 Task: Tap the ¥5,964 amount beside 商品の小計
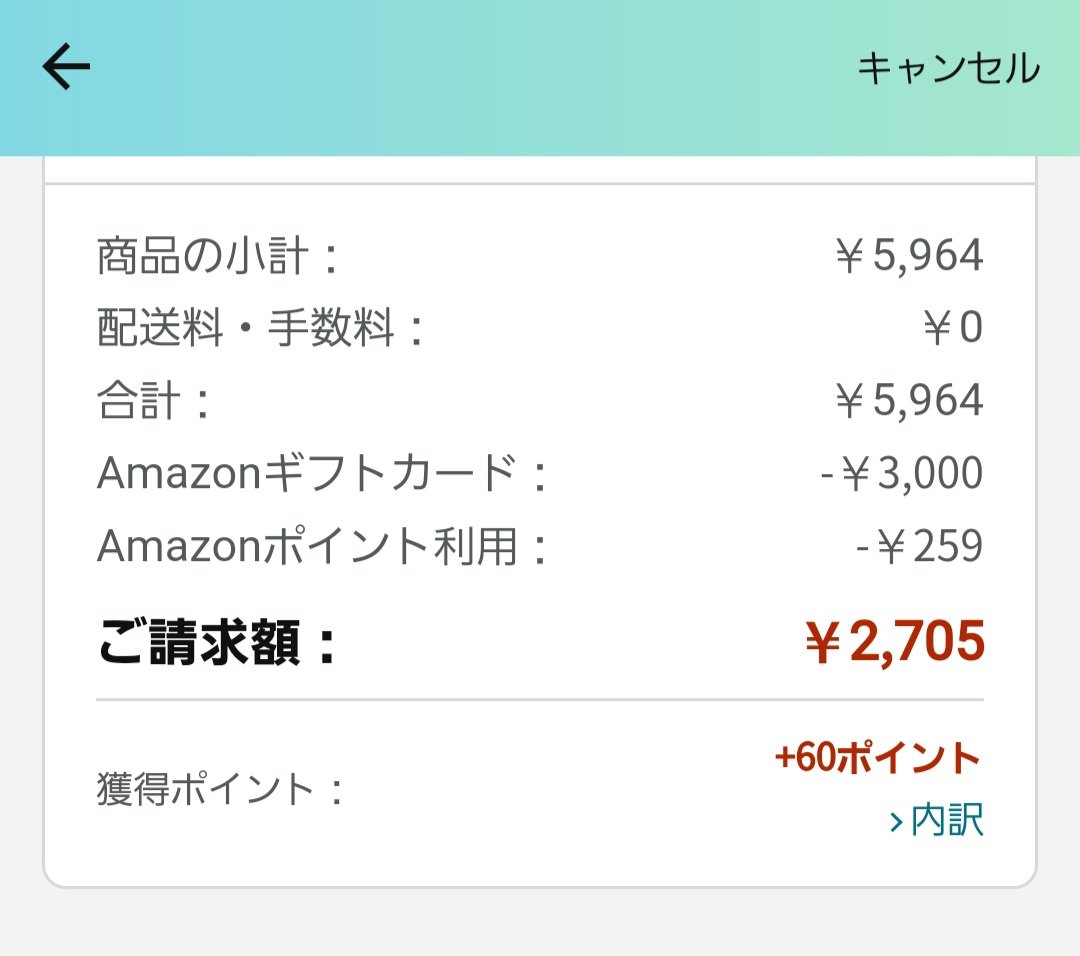point(908,257)
